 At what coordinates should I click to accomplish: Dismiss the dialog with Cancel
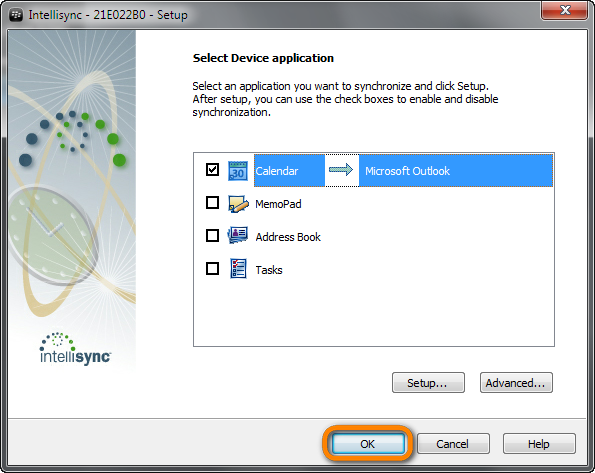[x=453, y=444]
